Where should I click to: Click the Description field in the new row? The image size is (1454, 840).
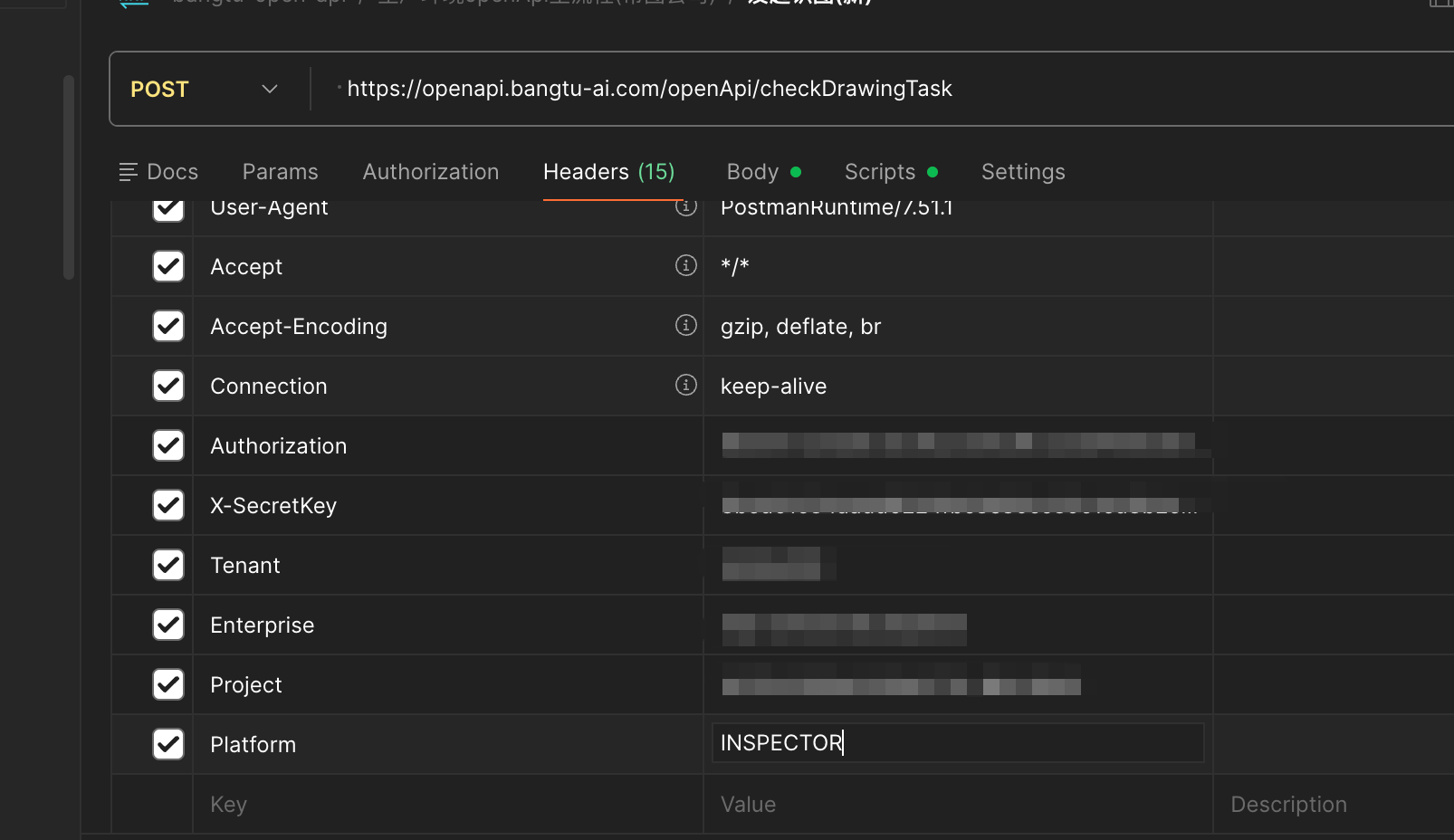(x=1334, y=804)
